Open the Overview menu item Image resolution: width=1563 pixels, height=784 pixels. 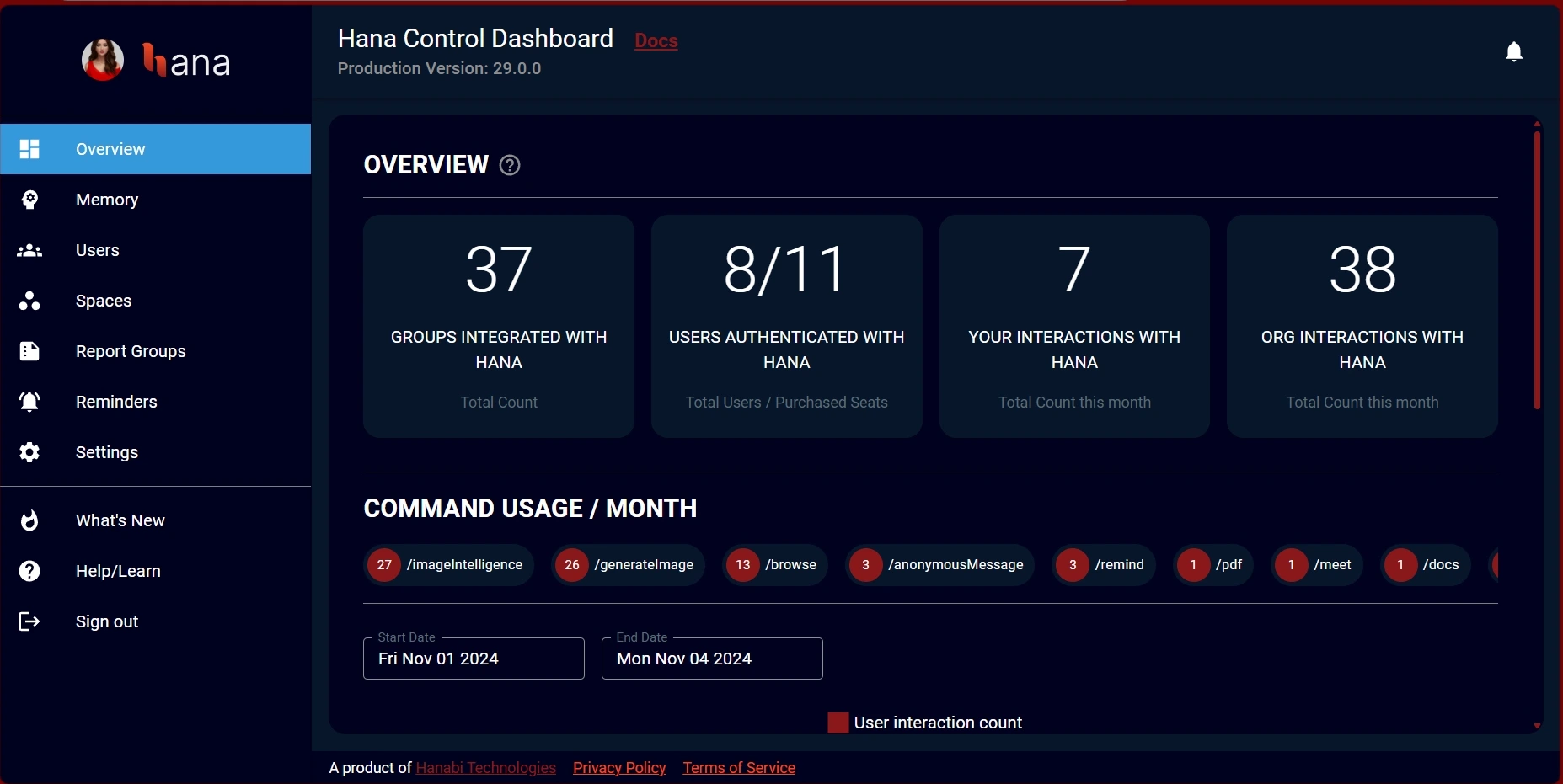[156, 149]
